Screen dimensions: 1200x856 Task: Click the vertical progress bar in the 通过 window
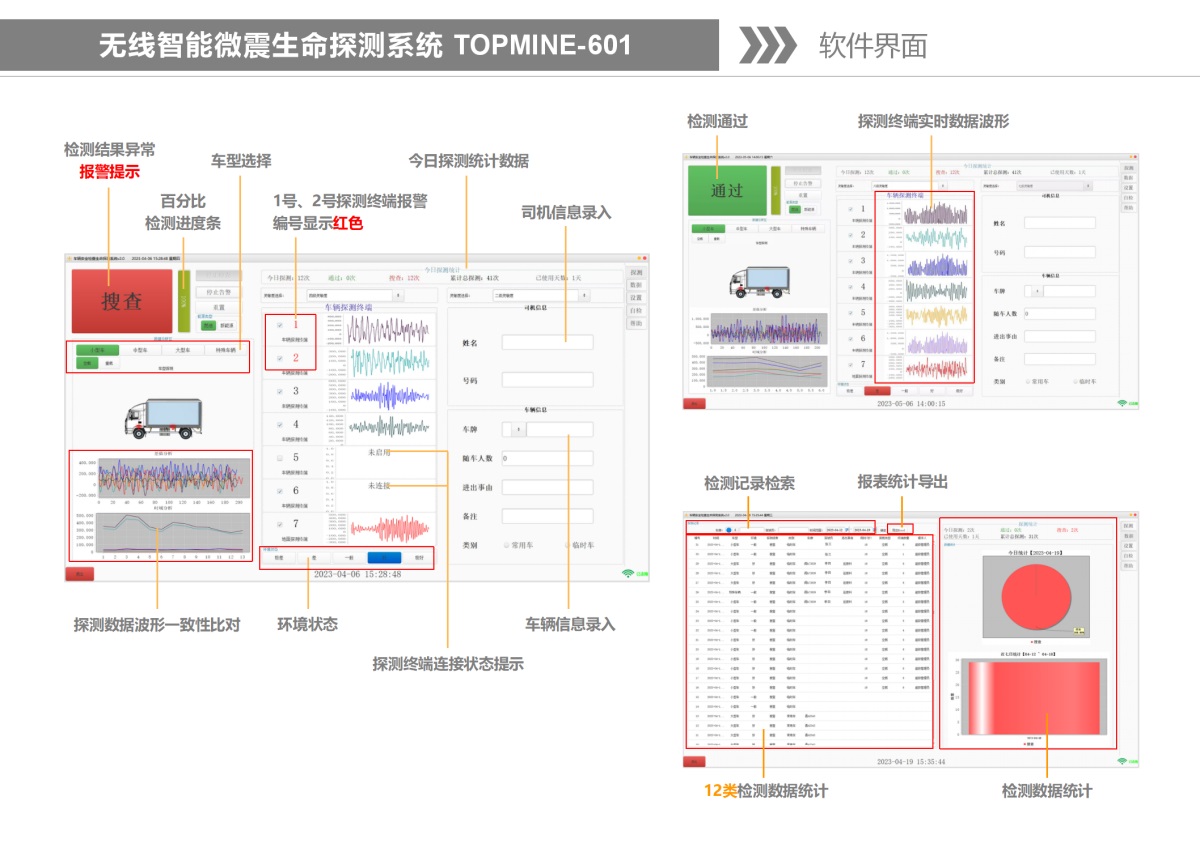776,190
